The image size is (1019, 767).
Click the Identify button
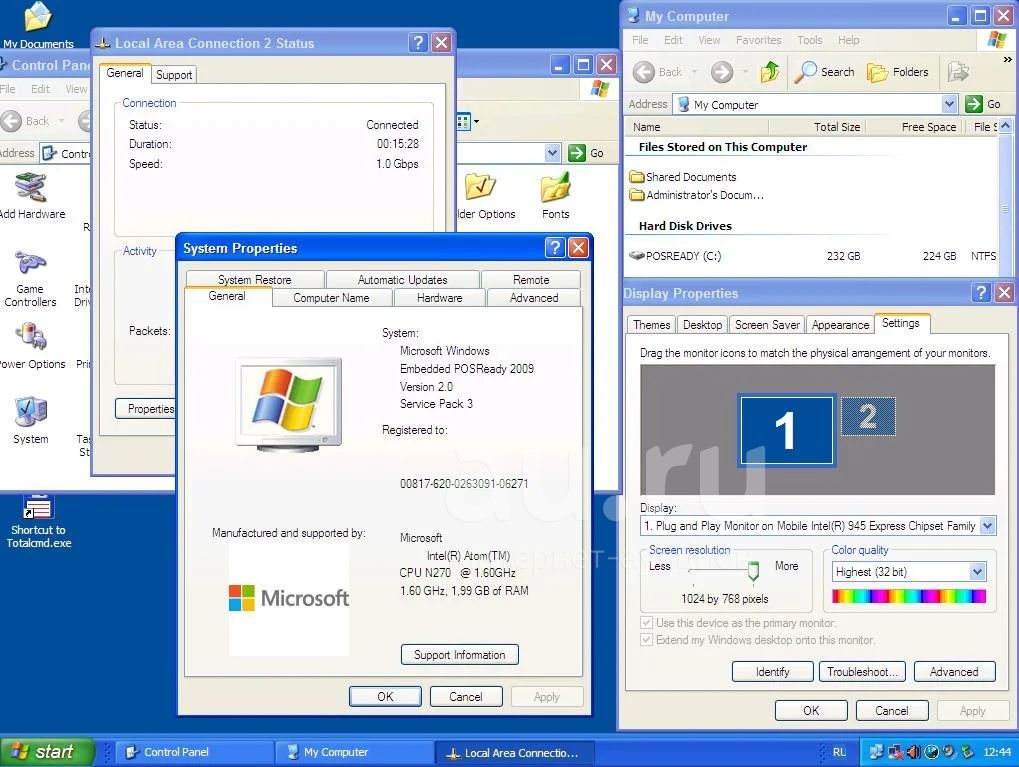(773, 671)
